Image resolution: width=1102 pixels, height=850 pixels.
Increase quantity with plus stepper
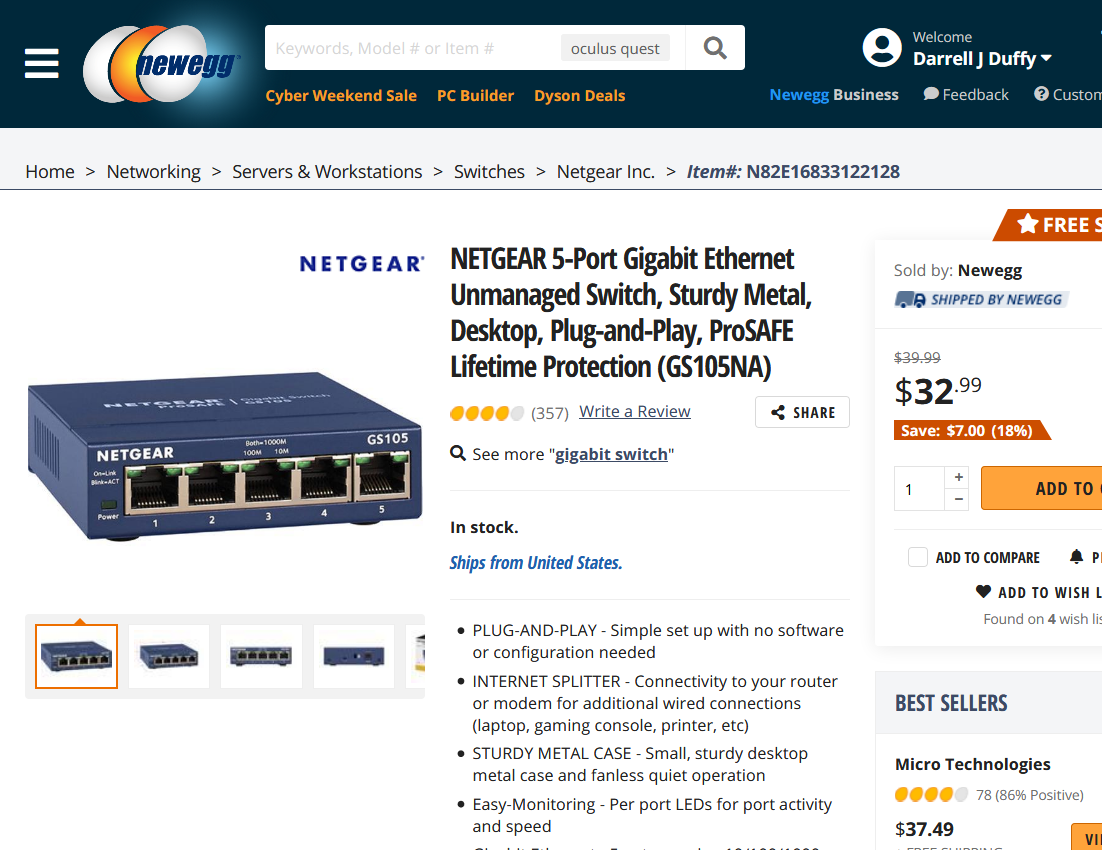pyautogui.click(x=959, y=477)
